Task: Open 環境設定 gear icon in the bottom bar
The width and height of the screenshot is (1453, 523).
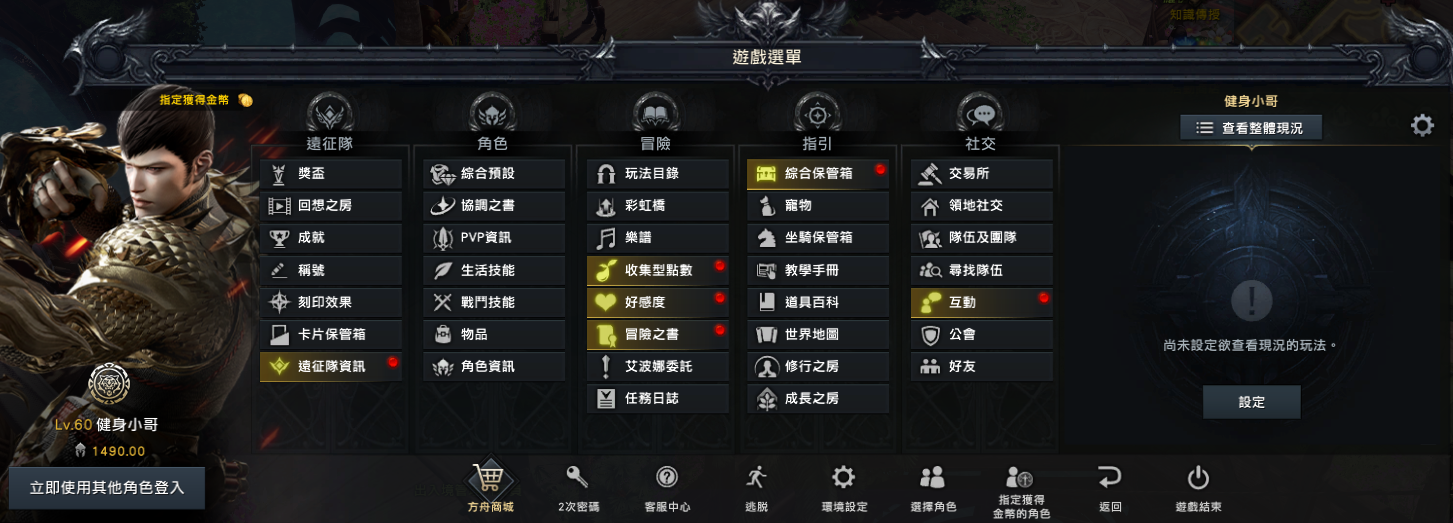Action: pyautogui.click(x=844, y=477)
